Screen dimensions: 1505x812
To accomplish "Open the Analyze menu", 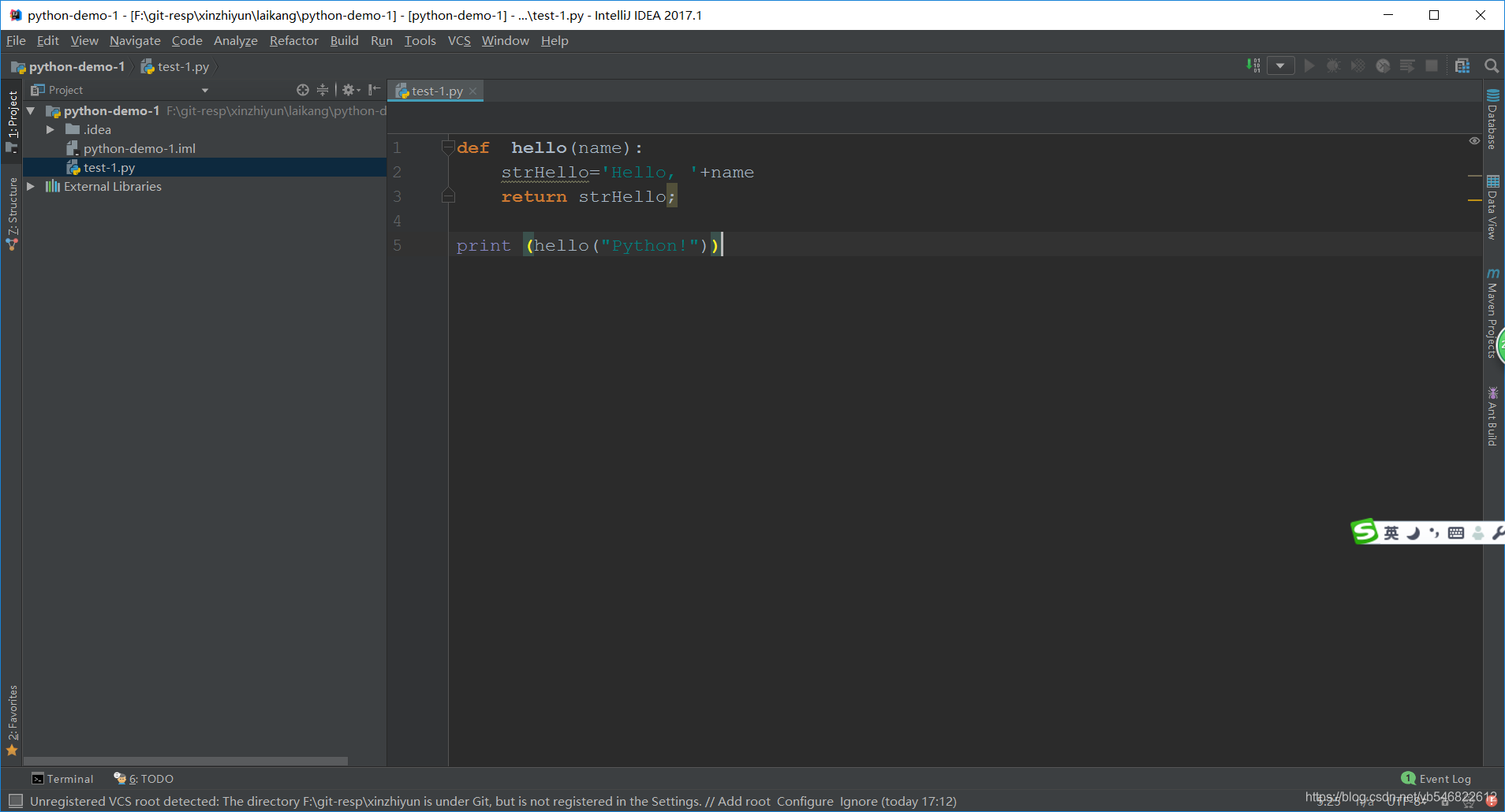I will (x=236, y=40).
